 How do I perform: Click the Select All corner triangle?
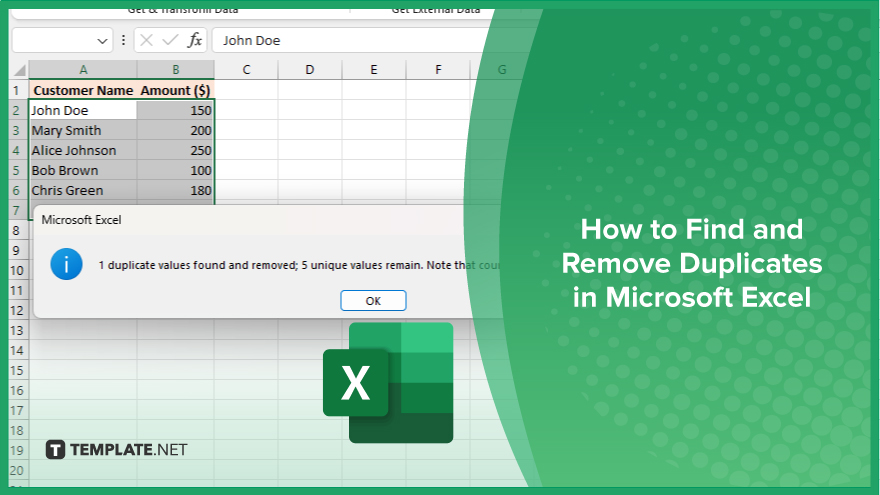coord(20,70)
